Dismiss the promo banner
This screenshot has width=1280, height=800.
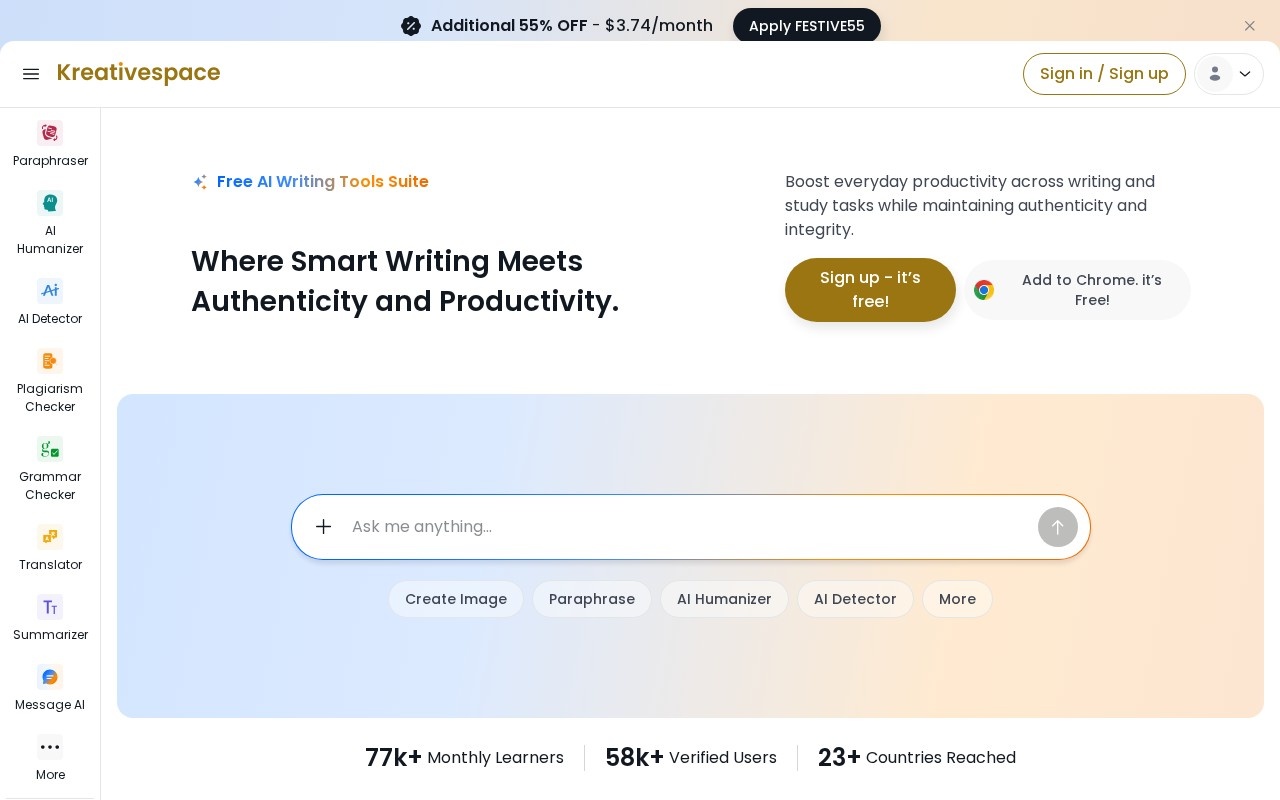click(1249, 26)
